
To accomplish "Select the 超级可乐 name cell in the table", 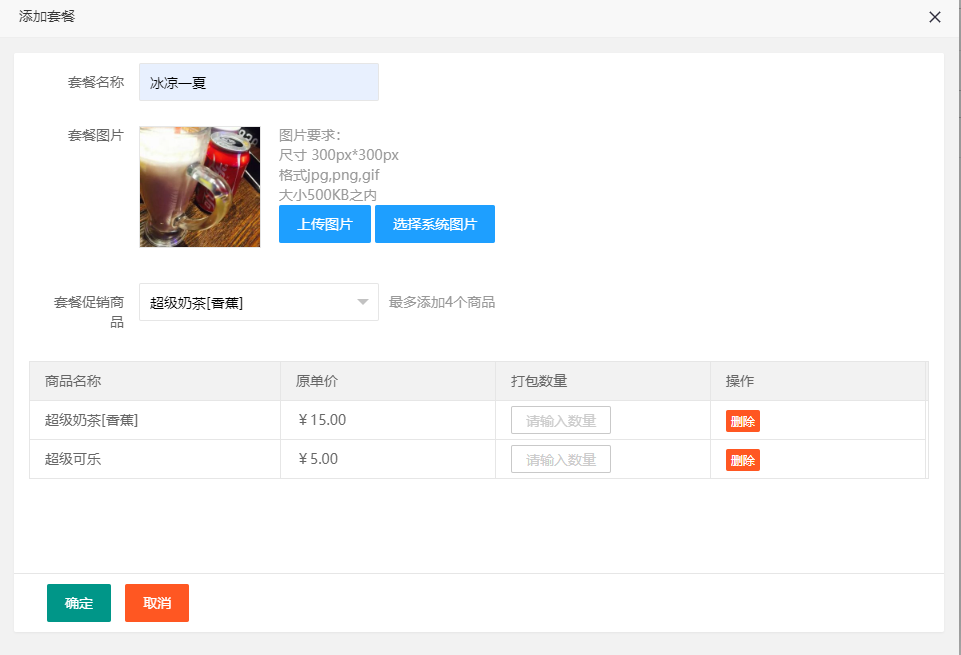I will click(73, 459).
